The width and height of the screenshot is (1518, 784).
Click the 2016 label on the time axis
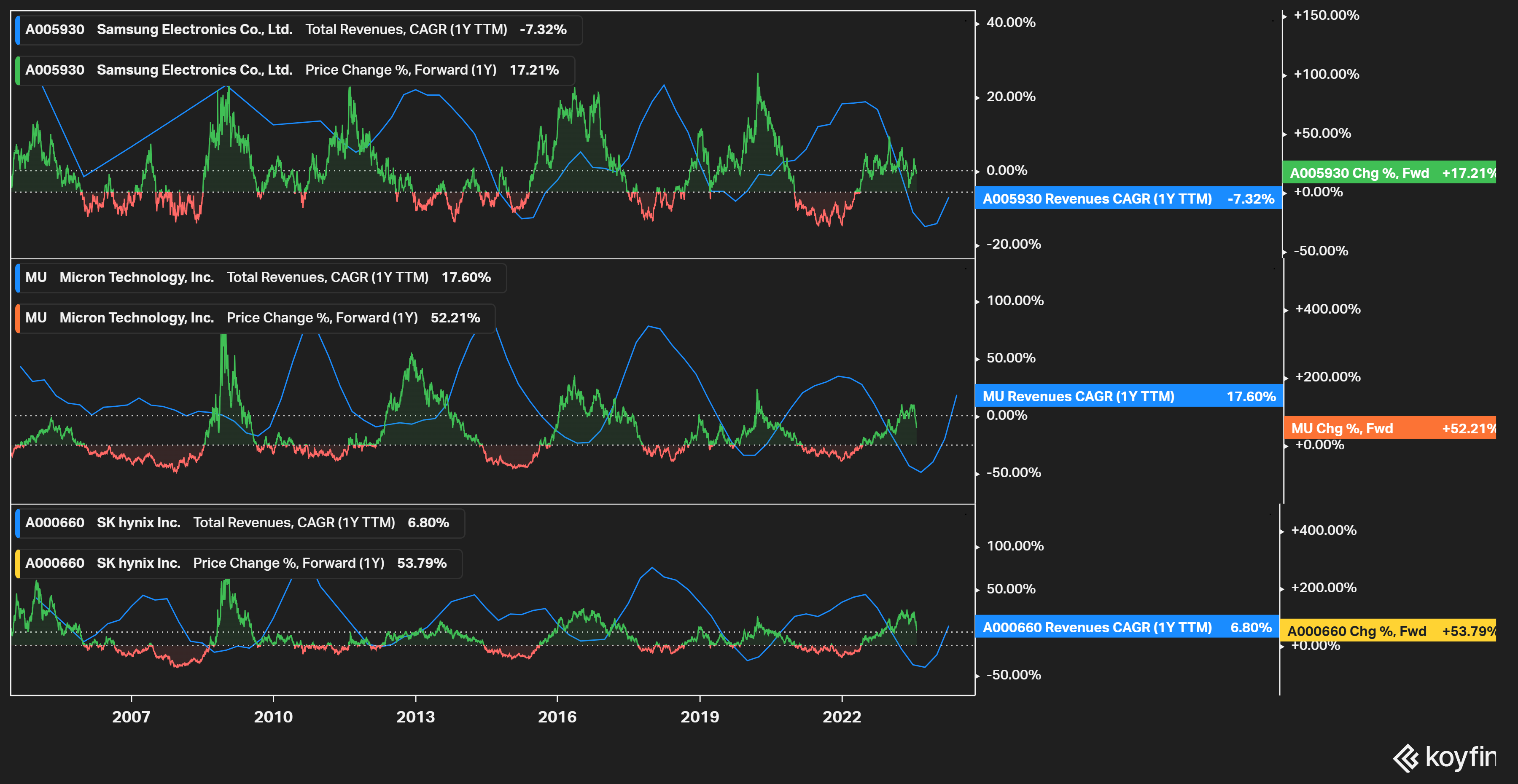[557, 717]
